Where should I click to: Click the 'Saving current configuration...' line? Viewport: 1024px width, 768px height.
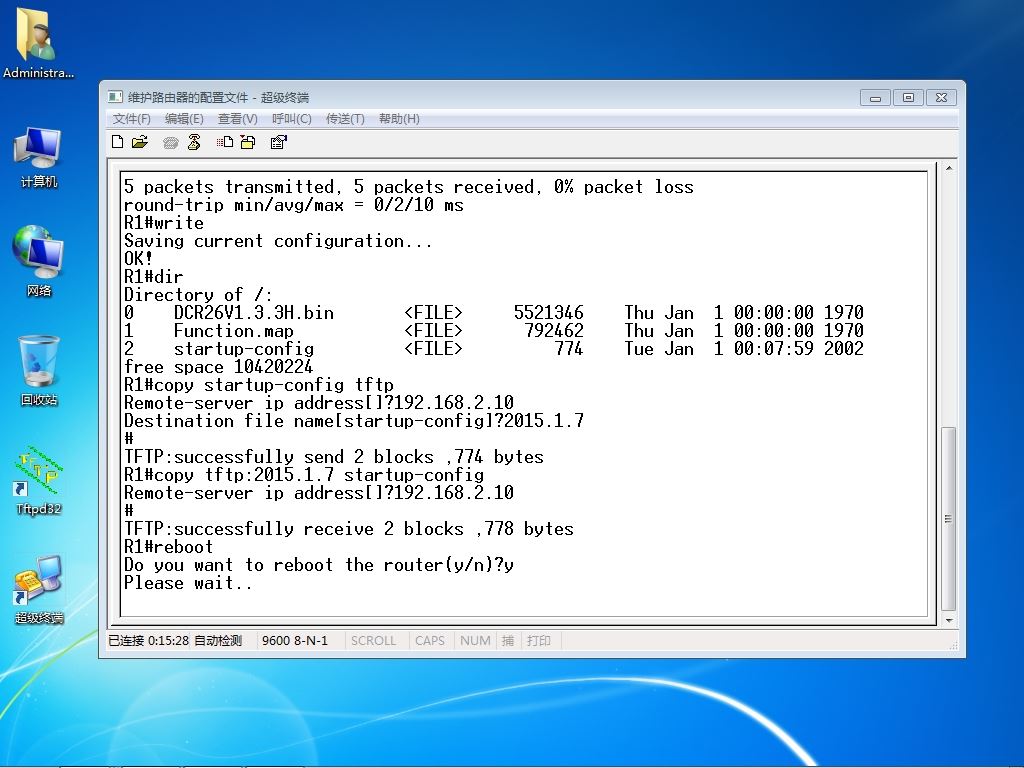pos(278,241)
